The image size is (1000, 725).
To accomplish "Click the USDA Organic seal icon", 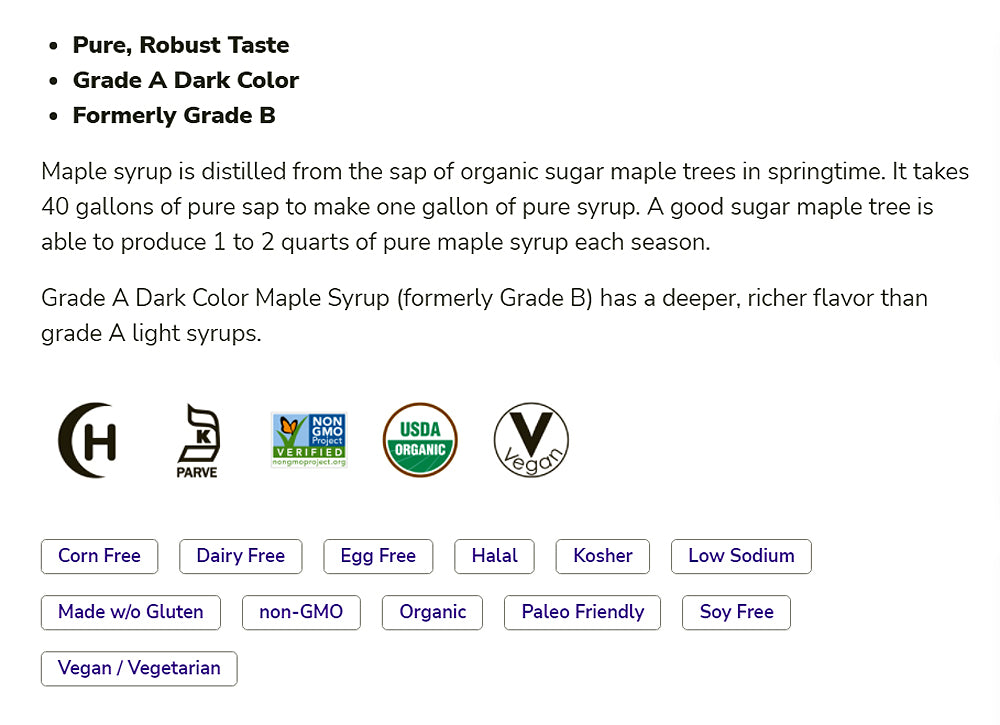I will coord(420,440).
